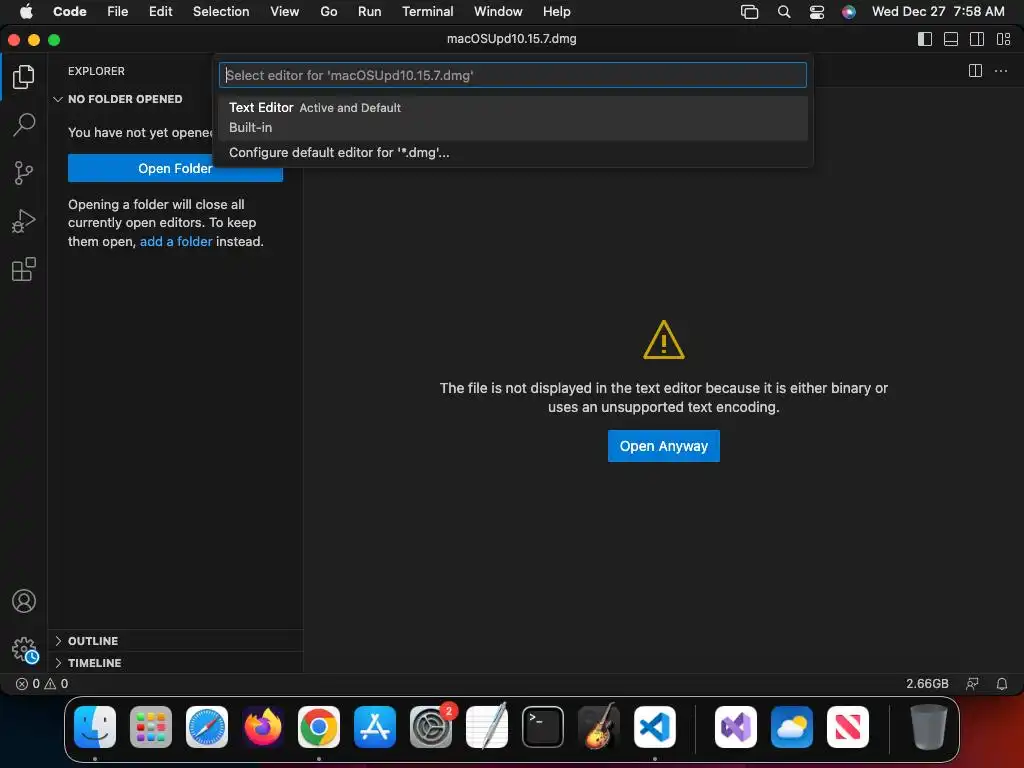Open Launchpad from the Dock
This screenshot has height=768, width=1024.
tap(151, 727)
